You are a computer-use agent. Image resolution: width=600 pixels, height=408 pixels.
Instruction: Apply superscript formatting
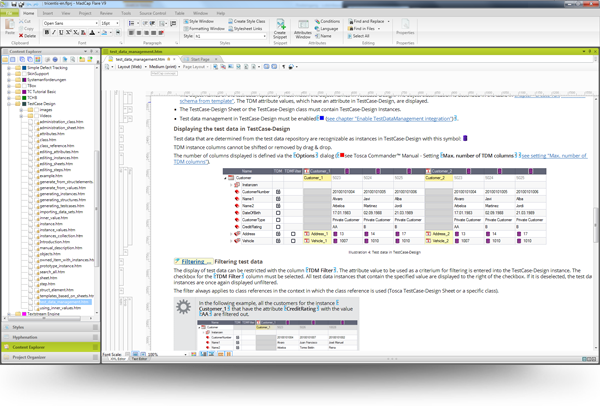[68, 33]
